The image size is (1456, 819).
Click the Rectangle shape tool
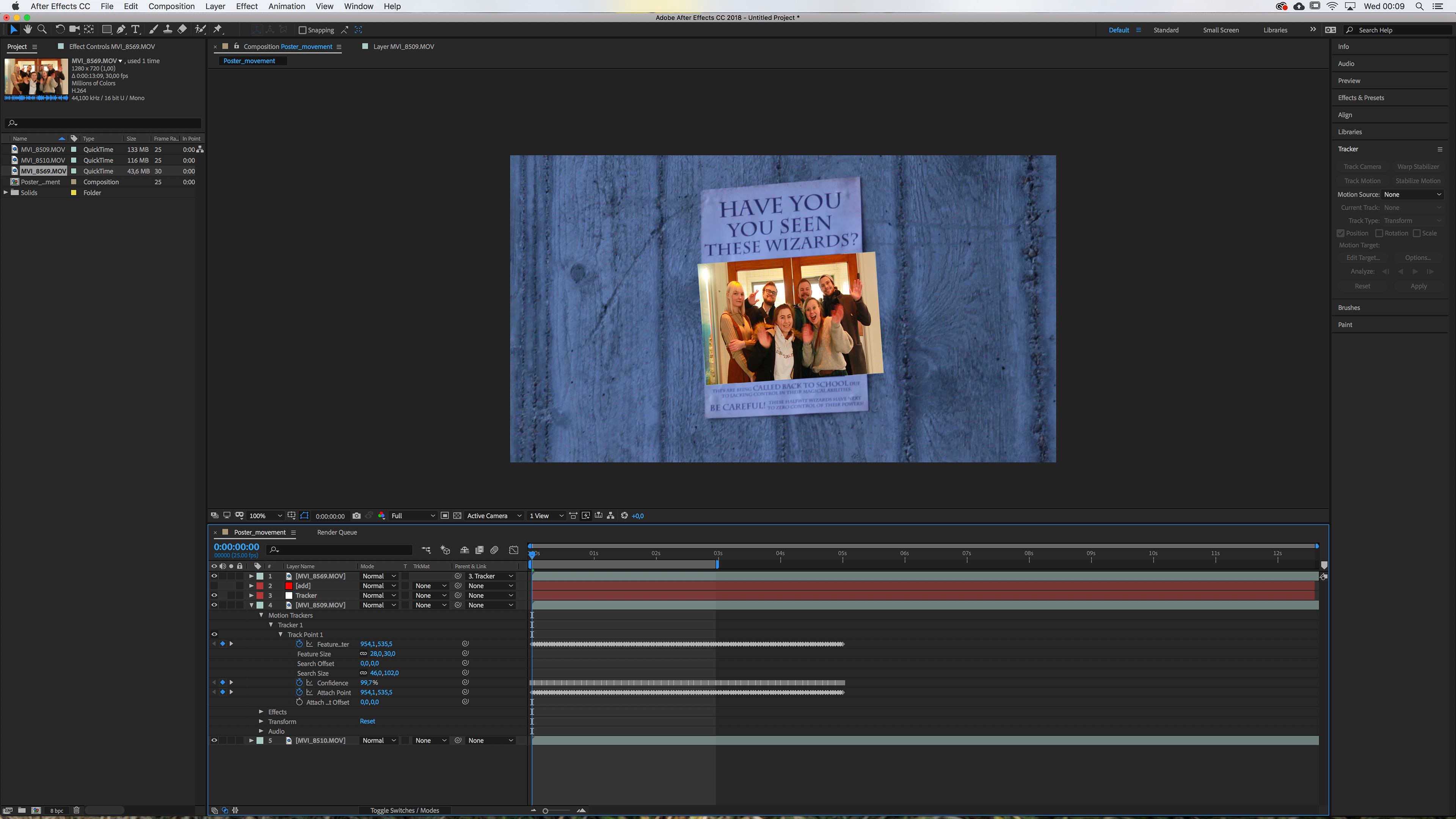[106, 30]
